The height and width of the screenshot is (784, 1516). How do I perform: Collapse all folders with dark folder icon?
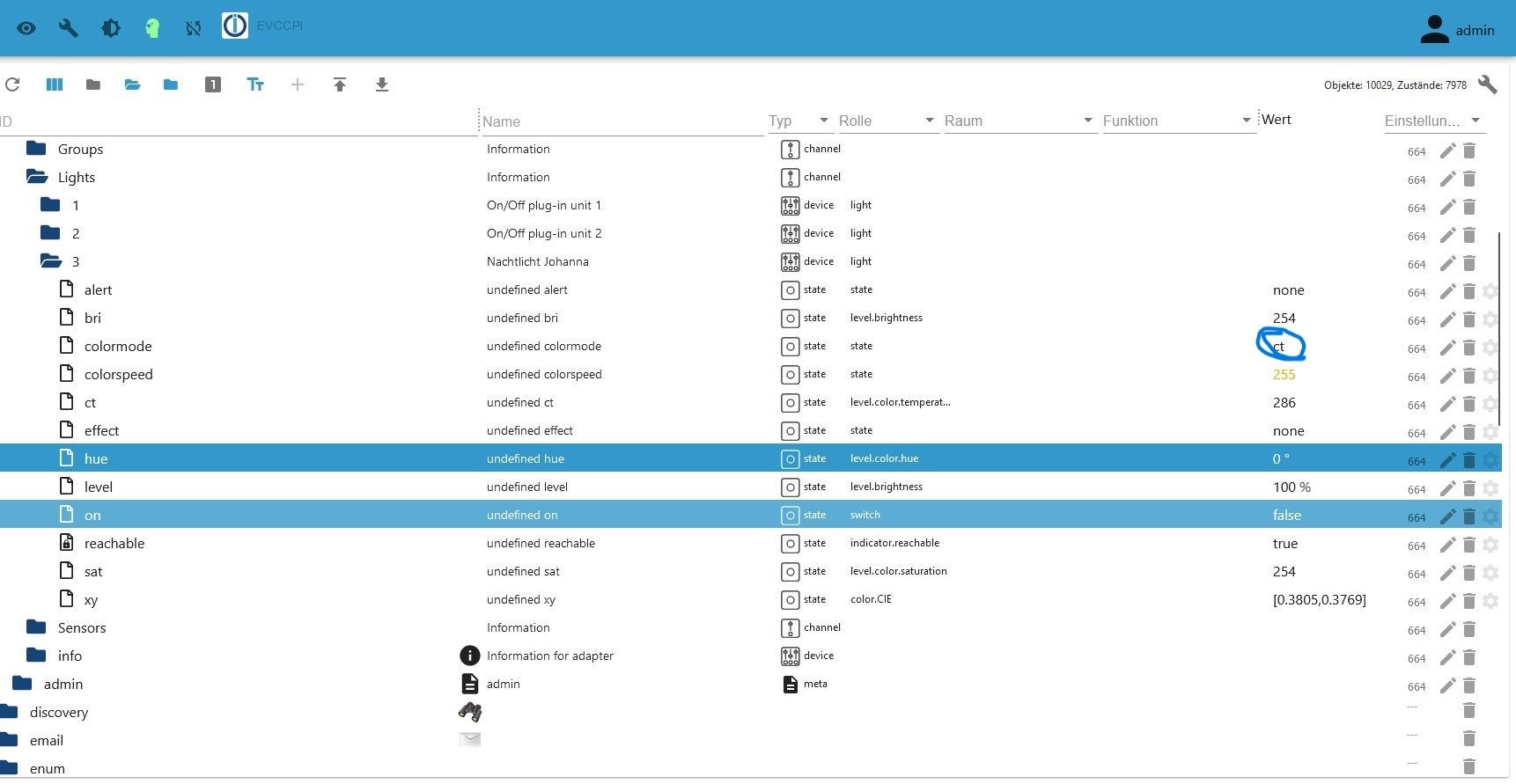93,84
